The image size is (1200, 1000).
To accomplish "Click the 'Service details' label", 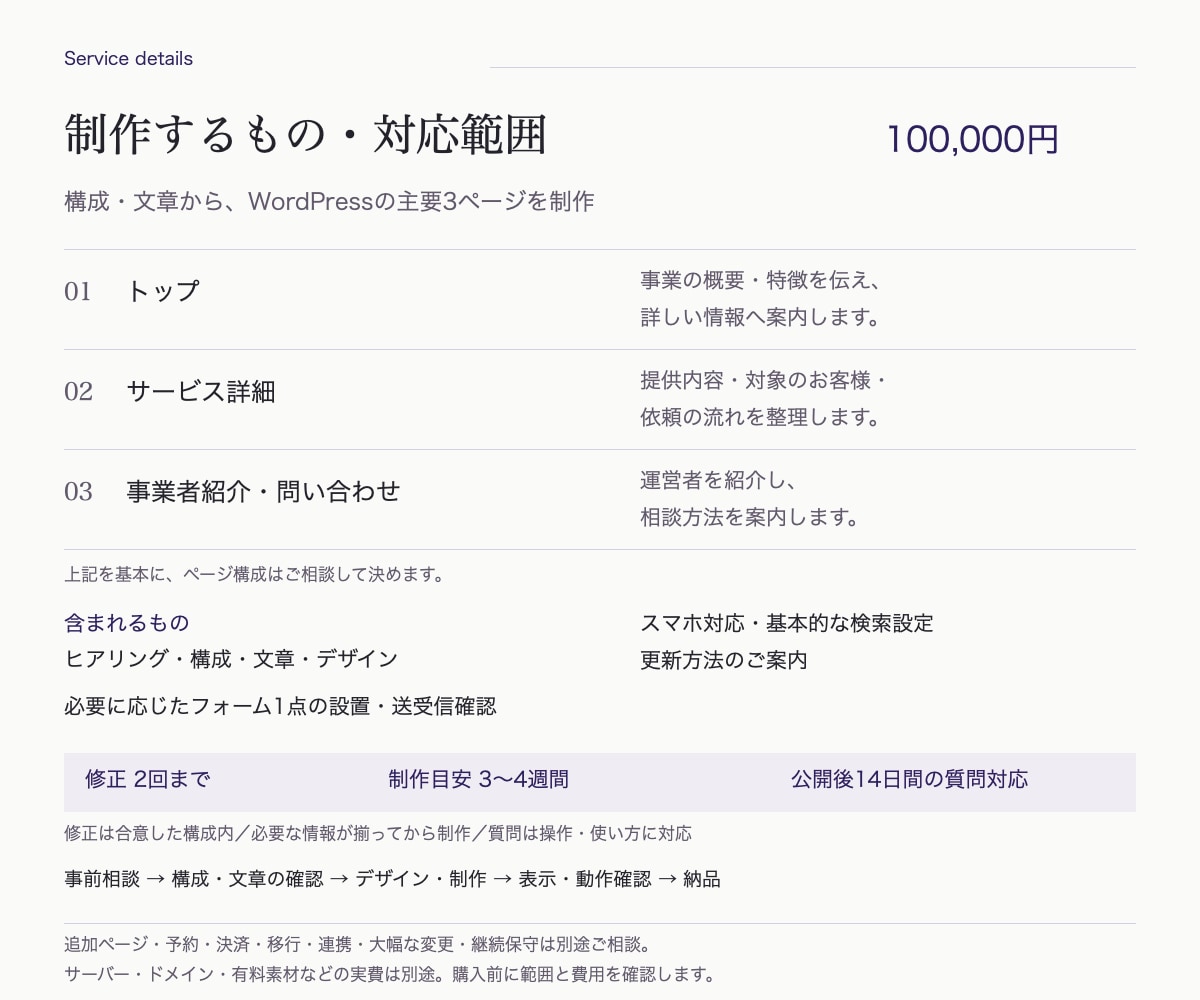I will (128, 58).
